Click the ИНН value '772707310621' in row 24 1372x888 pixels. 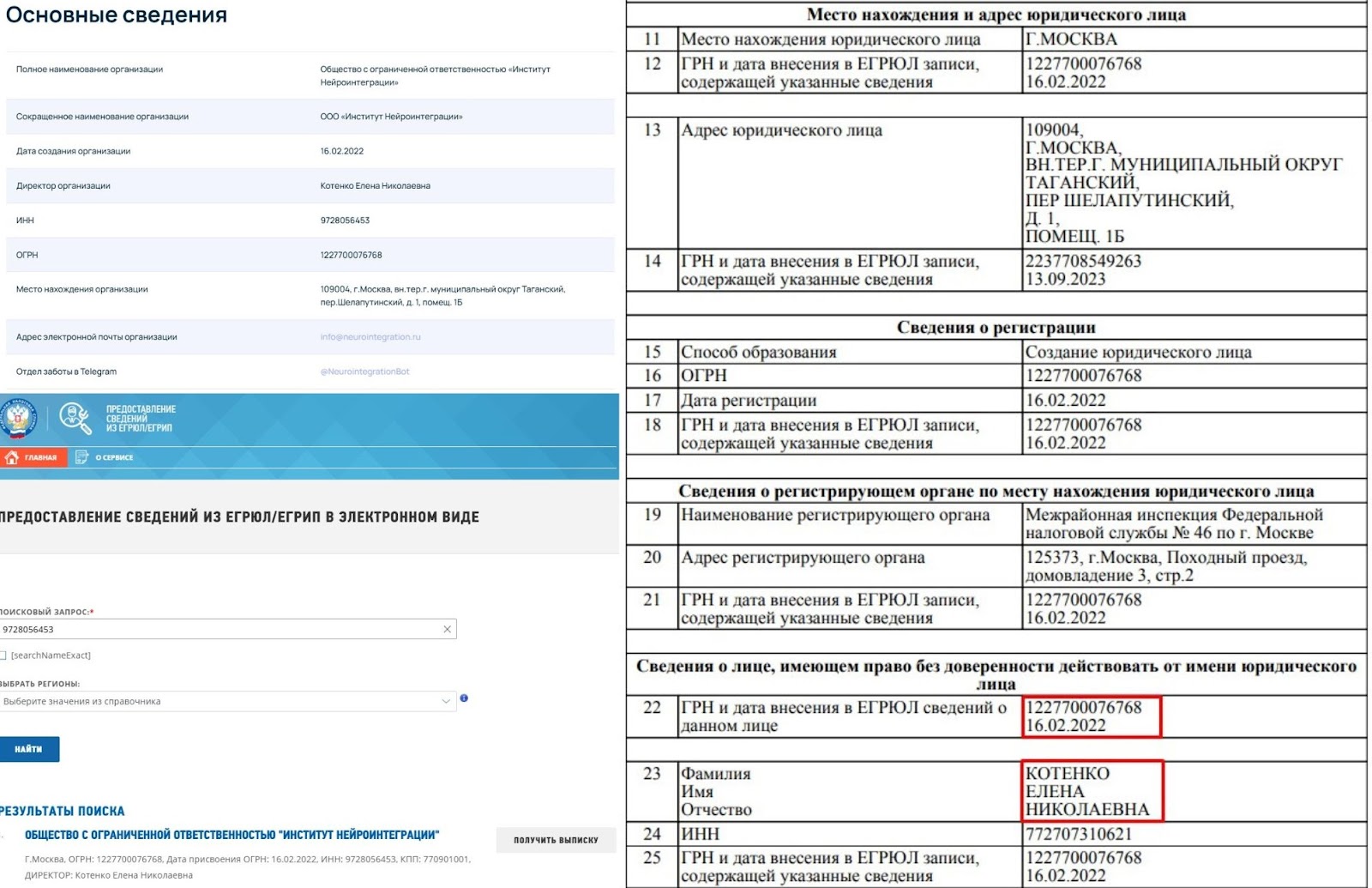pos(1078,834)
